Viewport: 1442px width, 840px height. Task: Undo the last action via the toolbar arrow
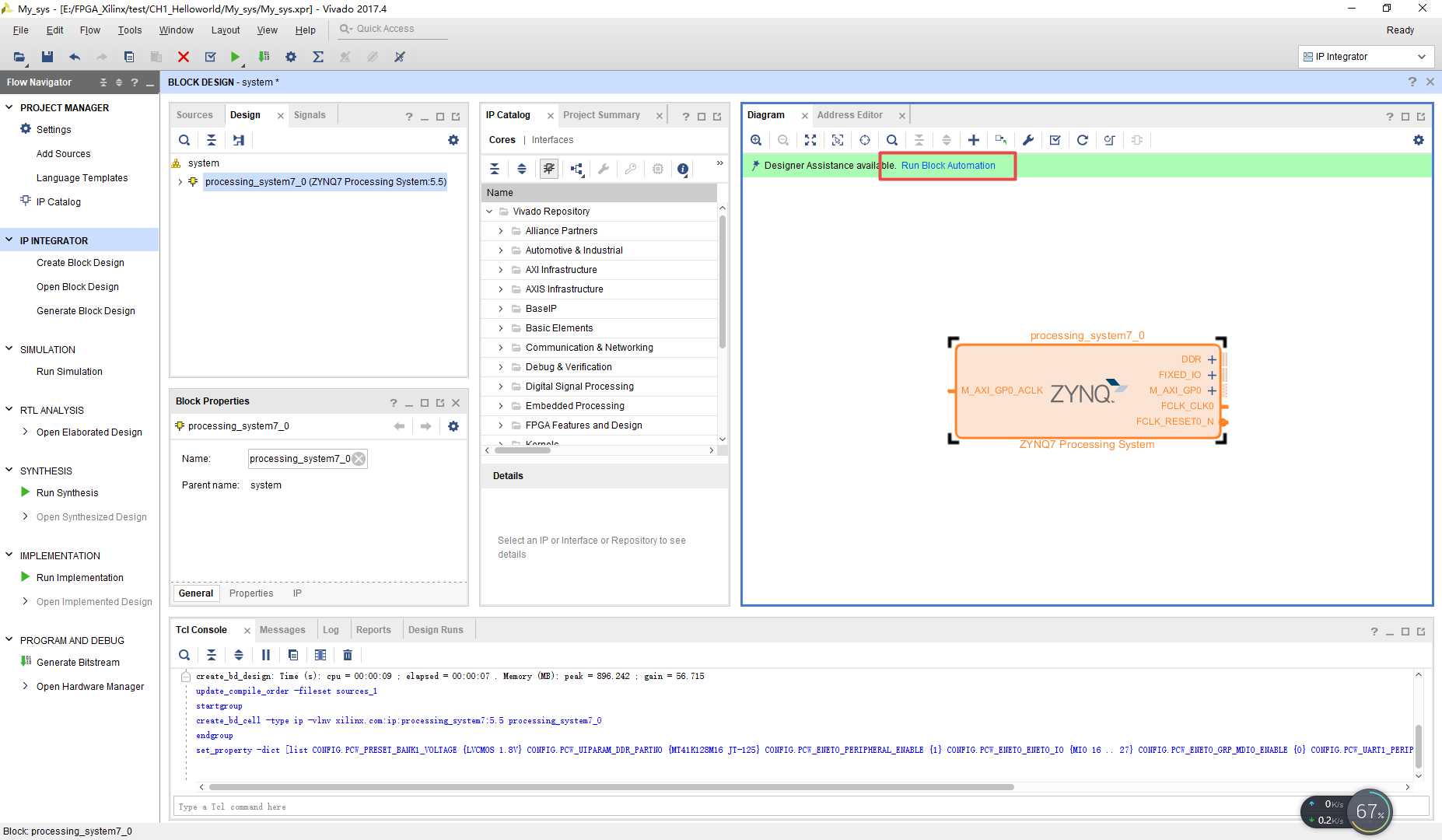coord(75,57)
